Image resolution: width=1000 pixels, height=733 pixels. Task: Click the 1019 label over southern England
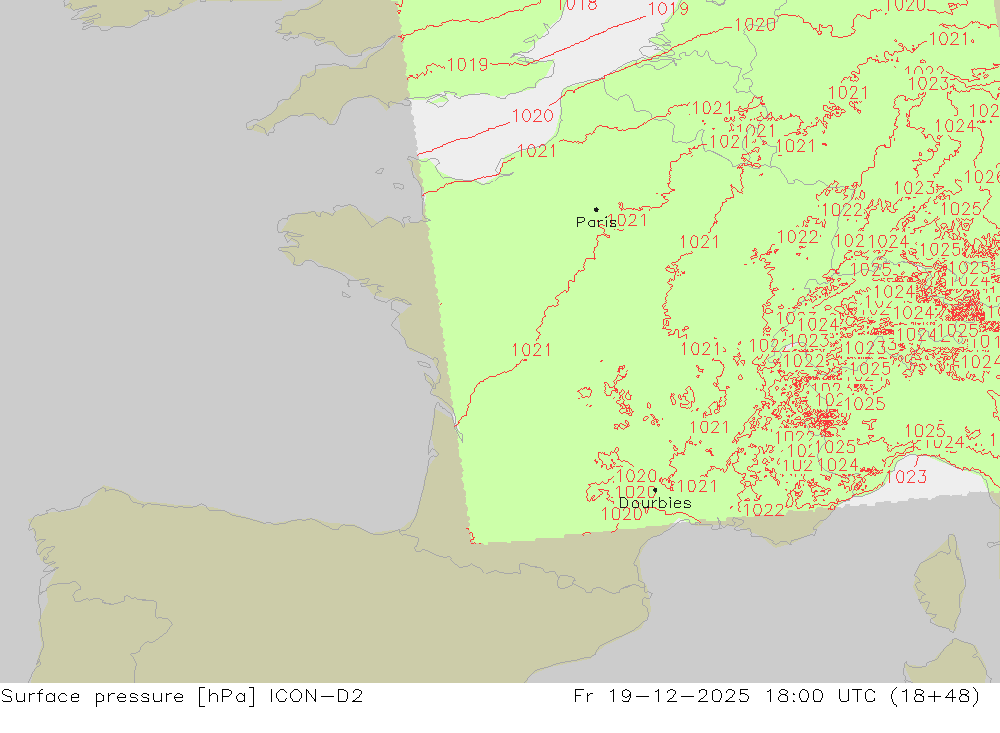pos(467,64)
